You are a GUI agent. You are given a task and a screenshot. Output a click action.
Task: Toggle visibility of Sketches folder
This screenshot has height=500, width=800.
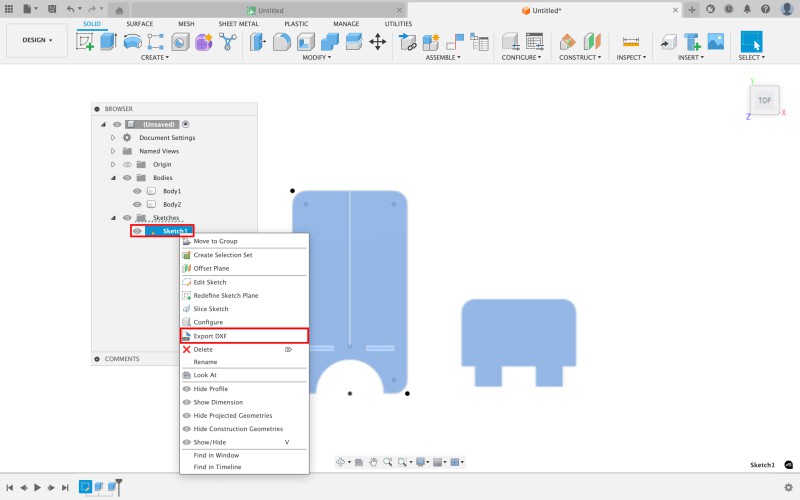click(x=127, y=218)
